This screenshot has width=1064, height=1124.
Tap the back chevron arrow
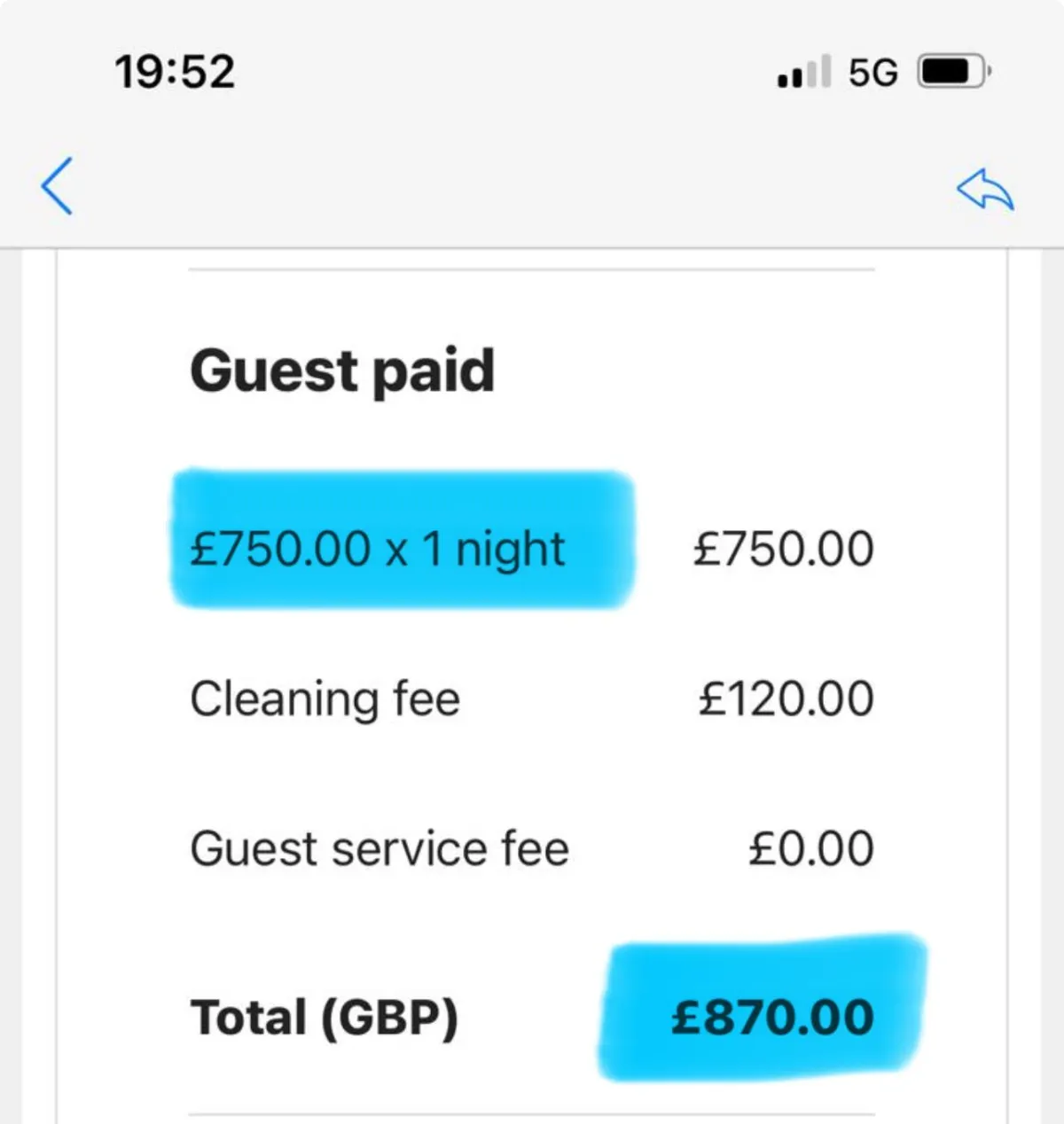coord(57,186)
